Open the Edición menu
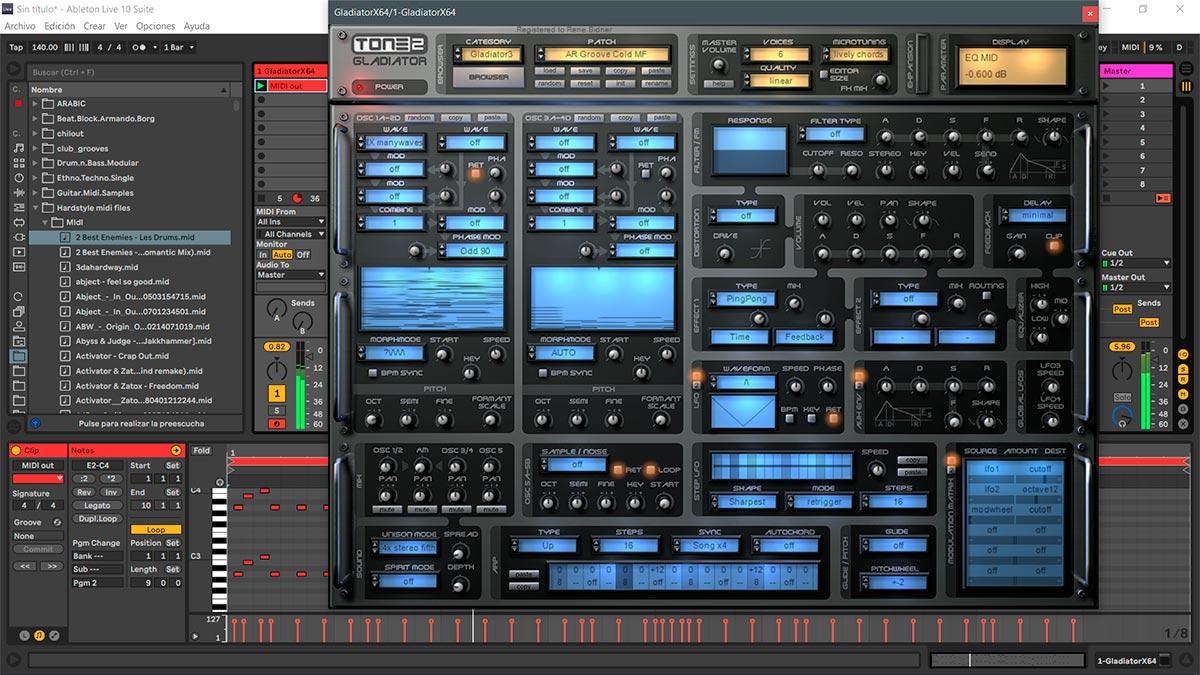 60,26
